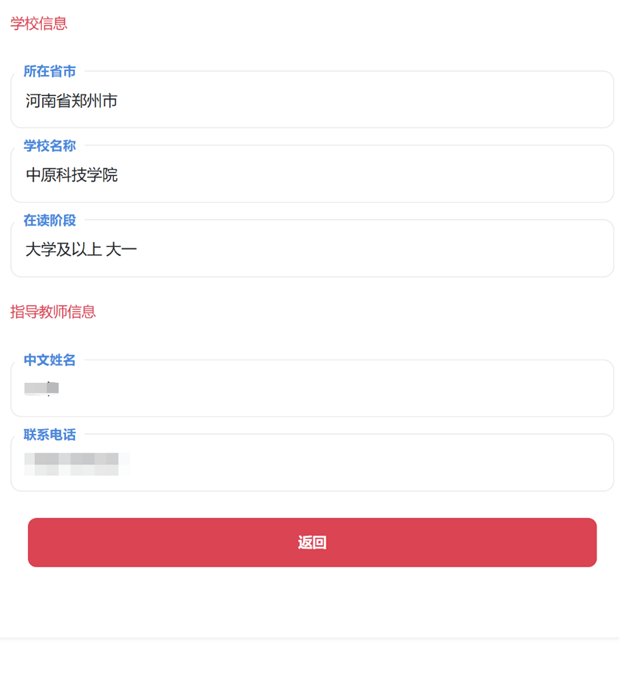Screen dimensions: 619x683
Task: Click the 指导教师信息 section heading
Action: click(53, 311)
